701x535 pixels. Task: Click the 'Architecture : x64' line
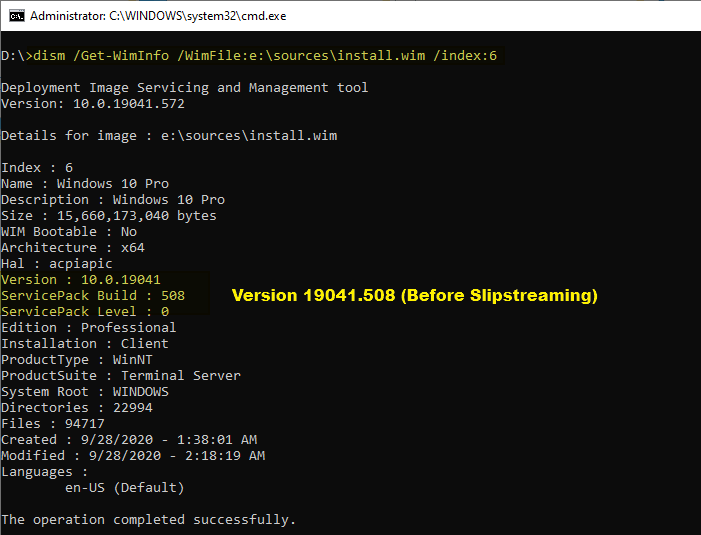73,248
